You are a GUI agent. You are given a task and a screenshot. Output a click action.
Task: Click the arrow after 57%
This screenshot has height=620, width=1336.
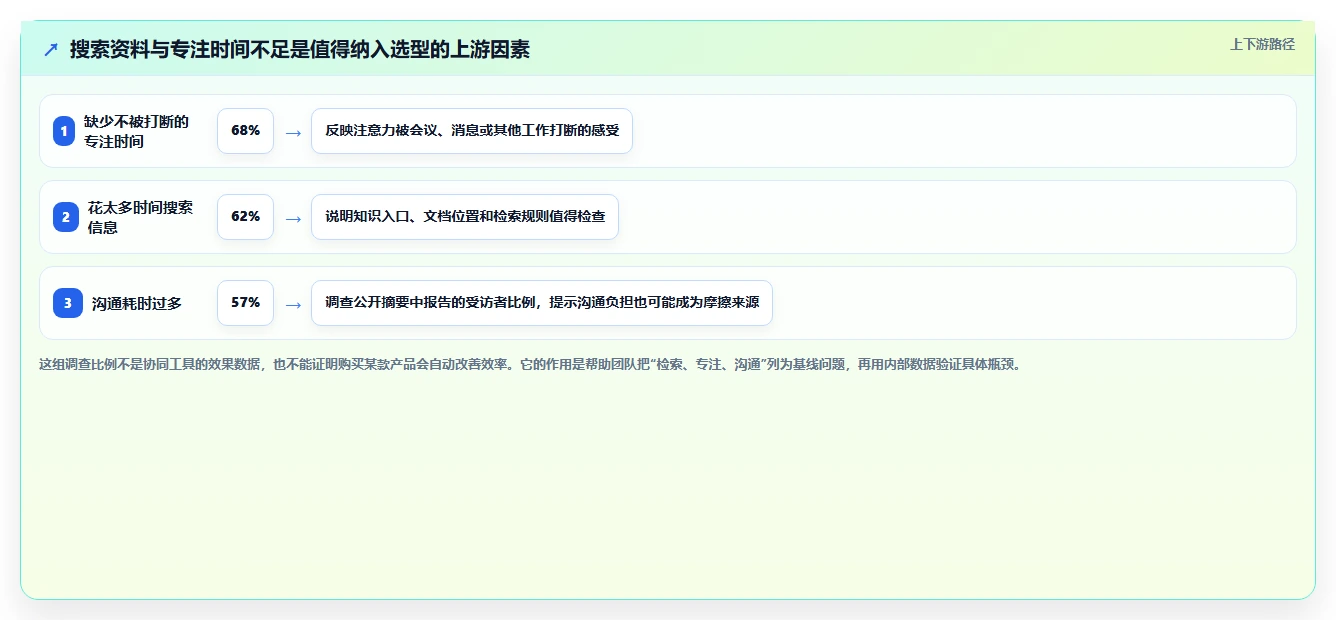293,304
